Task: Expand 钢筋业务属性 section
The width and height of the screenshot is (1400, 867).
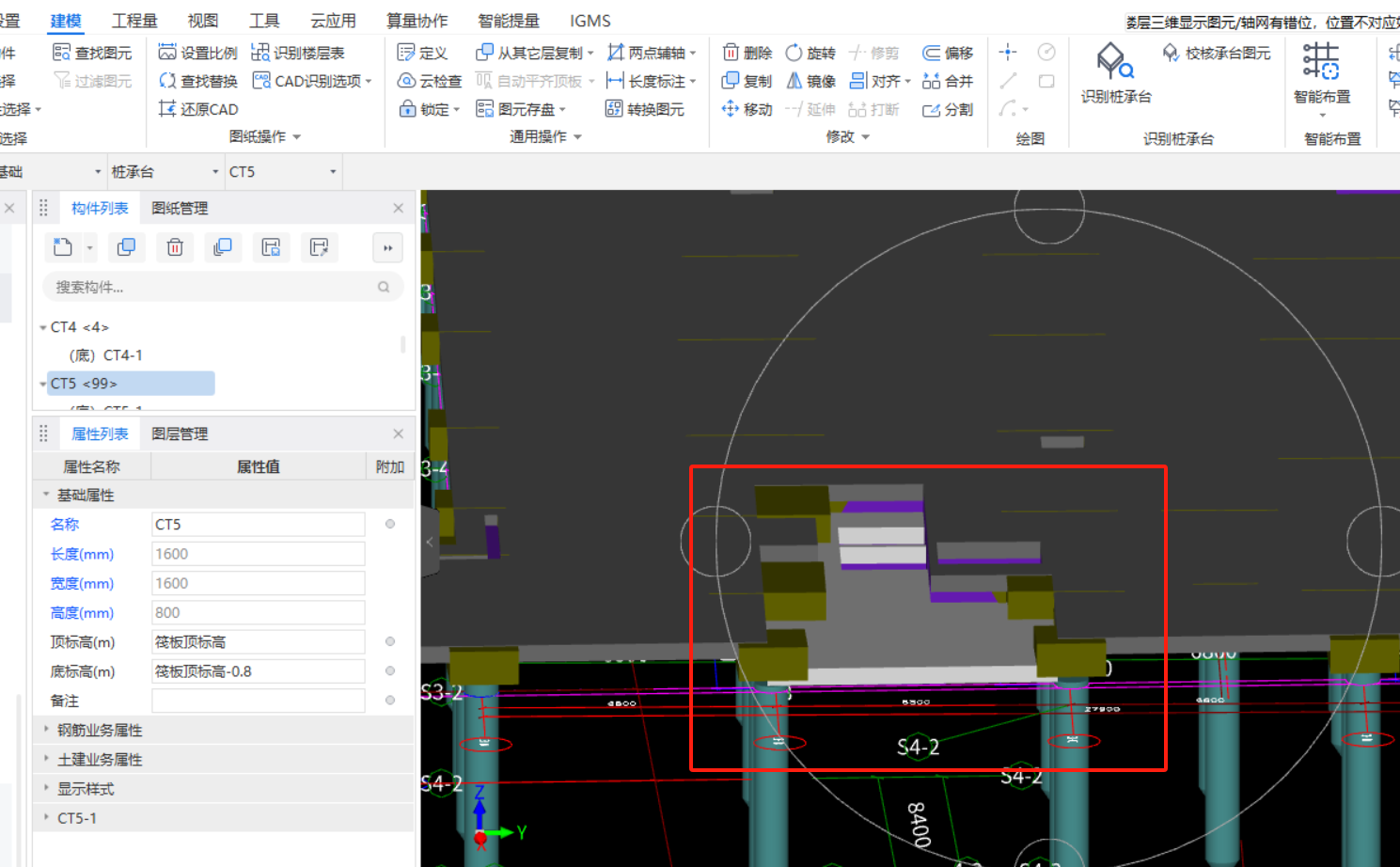Action: click(46, 729)
